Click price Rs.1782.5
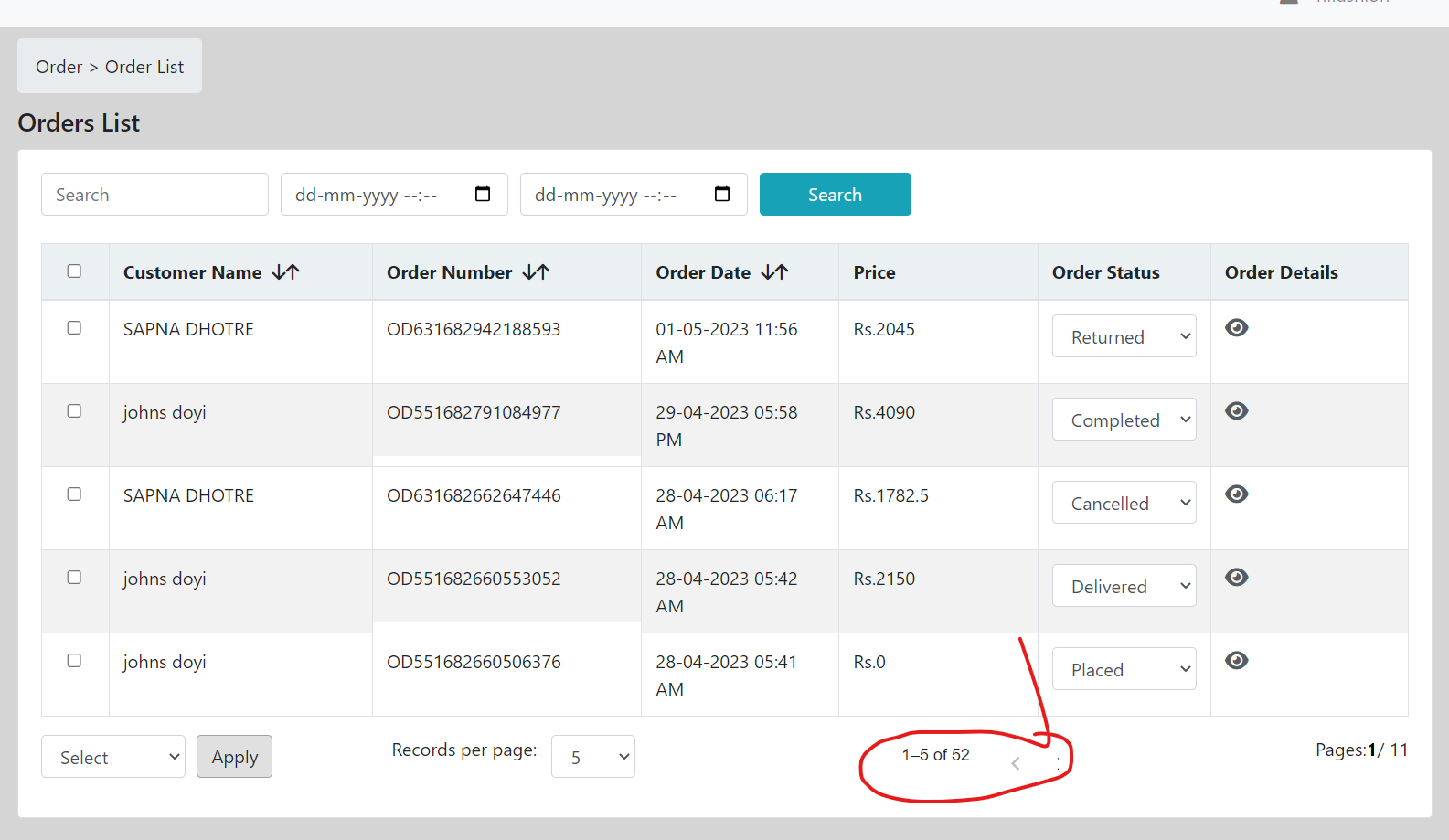This screenshot has width=1449, height=840. pos(891,495)
